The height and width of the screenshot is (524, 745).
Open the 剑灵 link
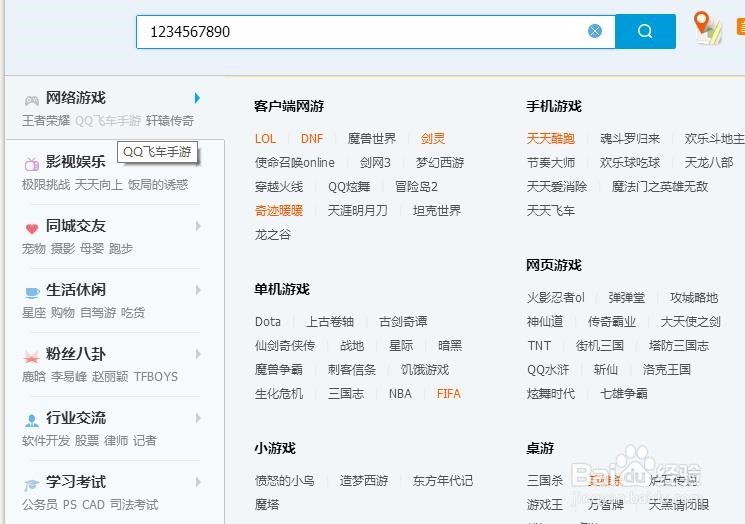coord(432,139)
